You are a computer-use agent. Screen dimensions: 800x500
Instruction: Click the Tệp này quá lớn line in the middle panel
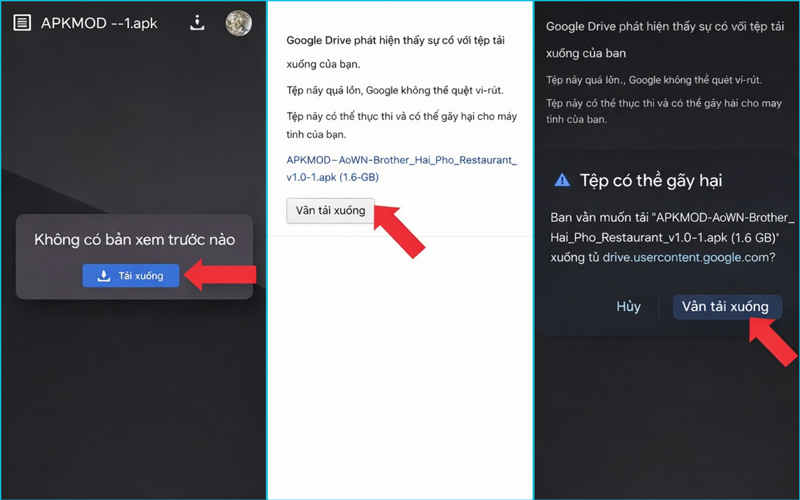pyautogui.click(x=398, y=90)
